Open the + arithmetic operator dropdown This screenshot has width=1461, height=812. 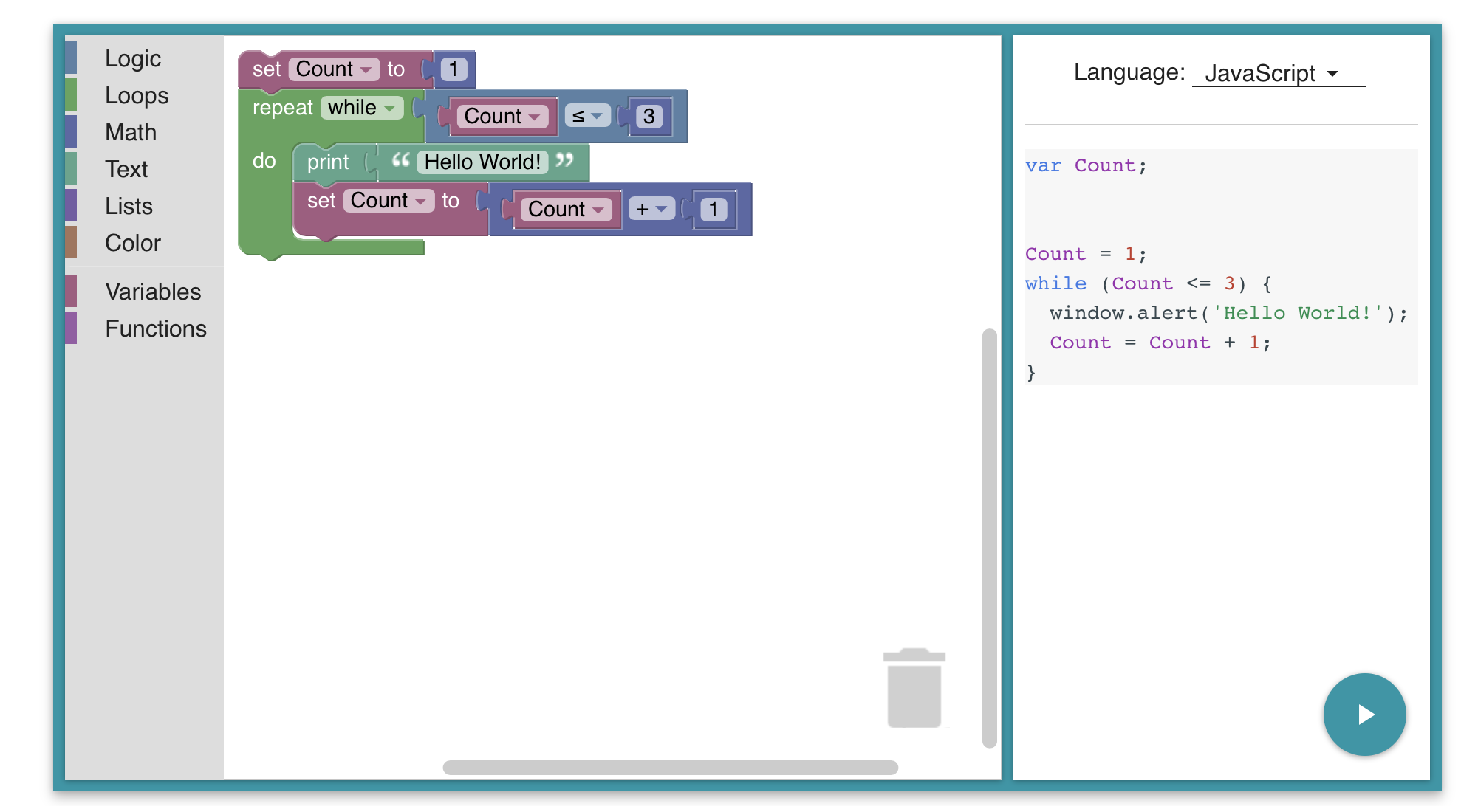651,209
